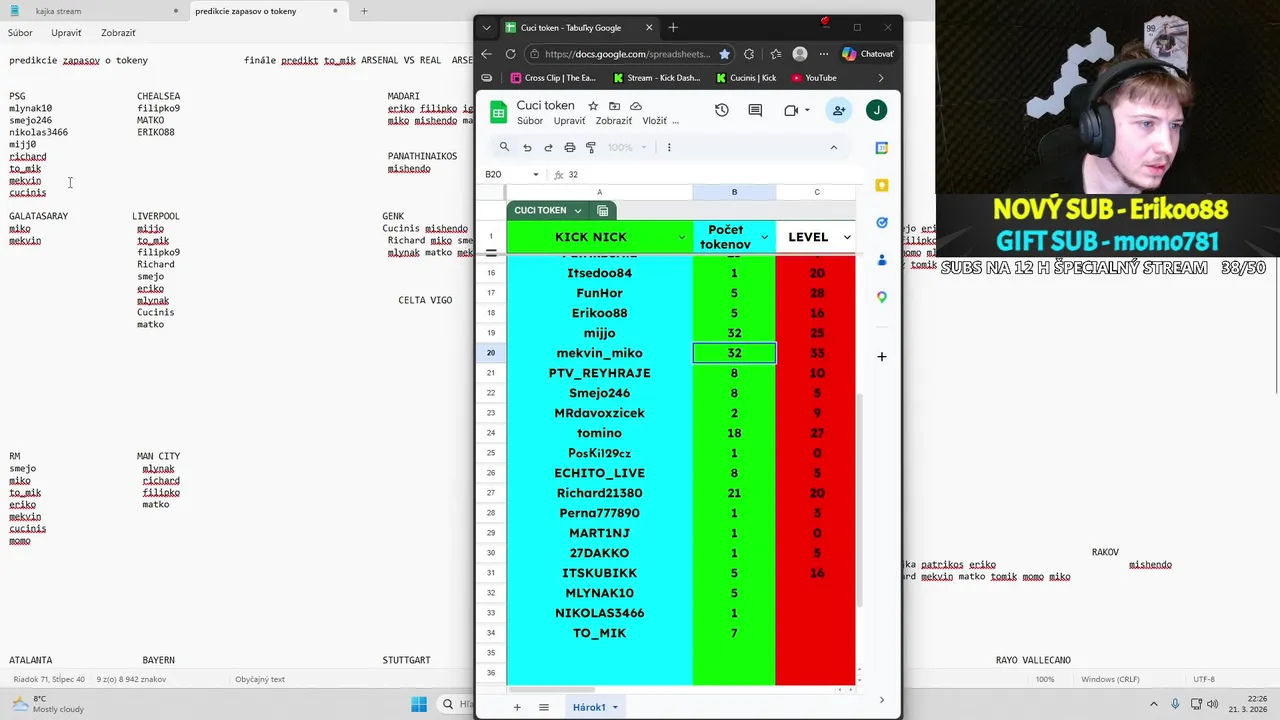Open the Google Maps side panel icon
The height and width of the screenshot is (720, 1280).
881,297
